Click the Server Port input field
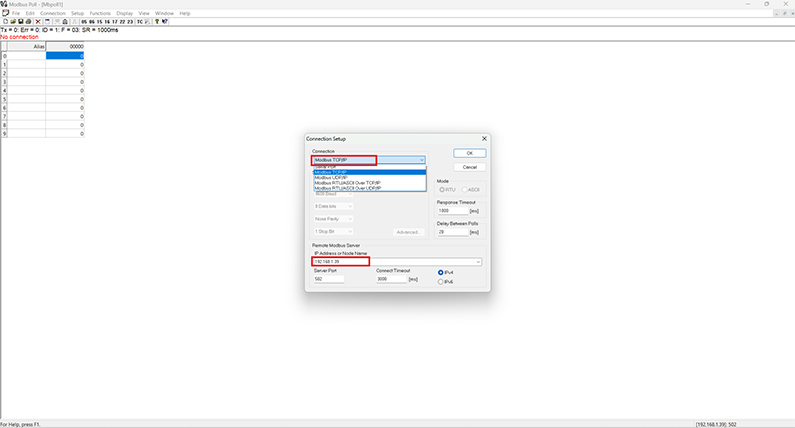The image size is (795, 428). click(329, 279)
